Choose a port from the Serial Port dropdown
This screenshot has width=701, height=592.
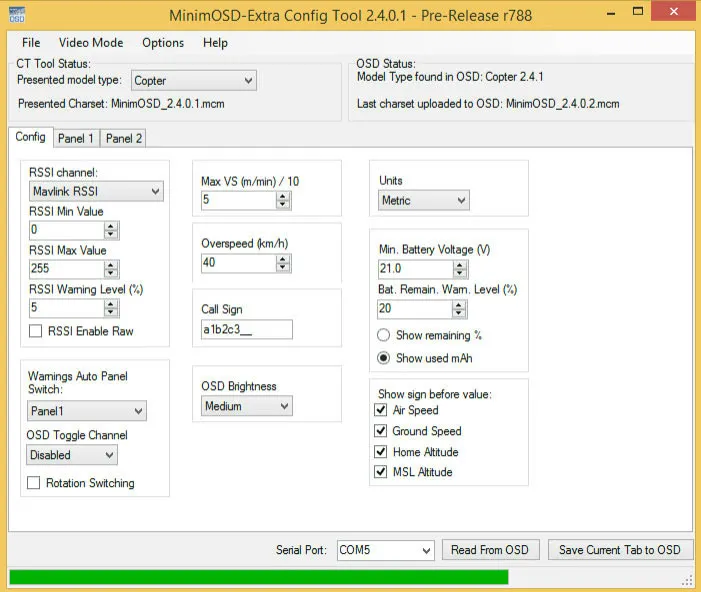pyautogui.click(x=384, y=550)
